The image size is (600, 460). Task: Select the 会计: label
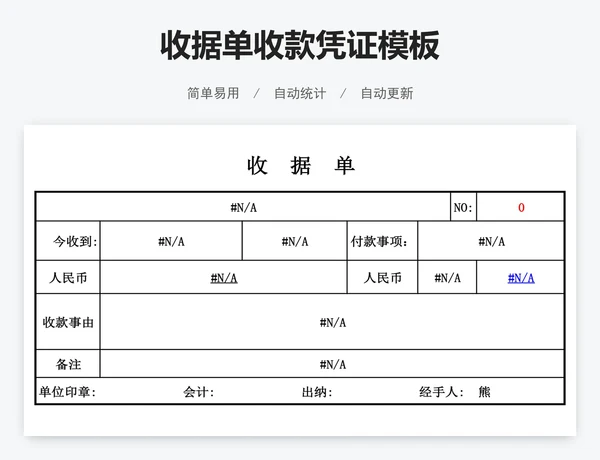click(198, 391)
